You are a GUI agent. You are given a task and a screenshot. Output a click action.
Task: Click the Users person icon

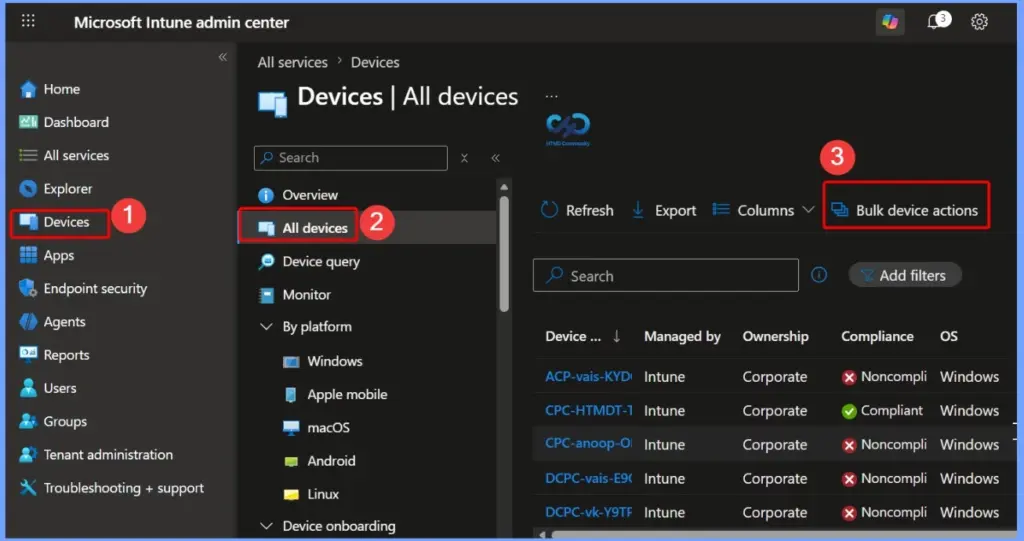(x=28, y=388)
